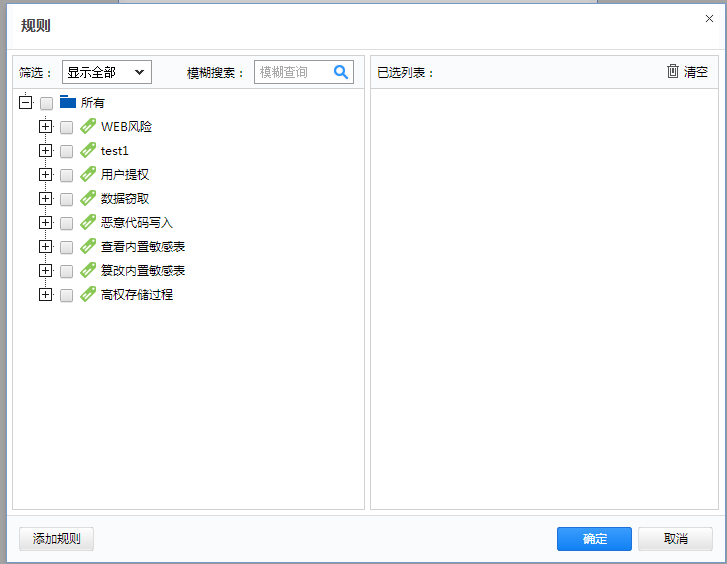727x564 pixels.
Task: Open the 显示全部 filter dropdown
Action: pos(106,72)
